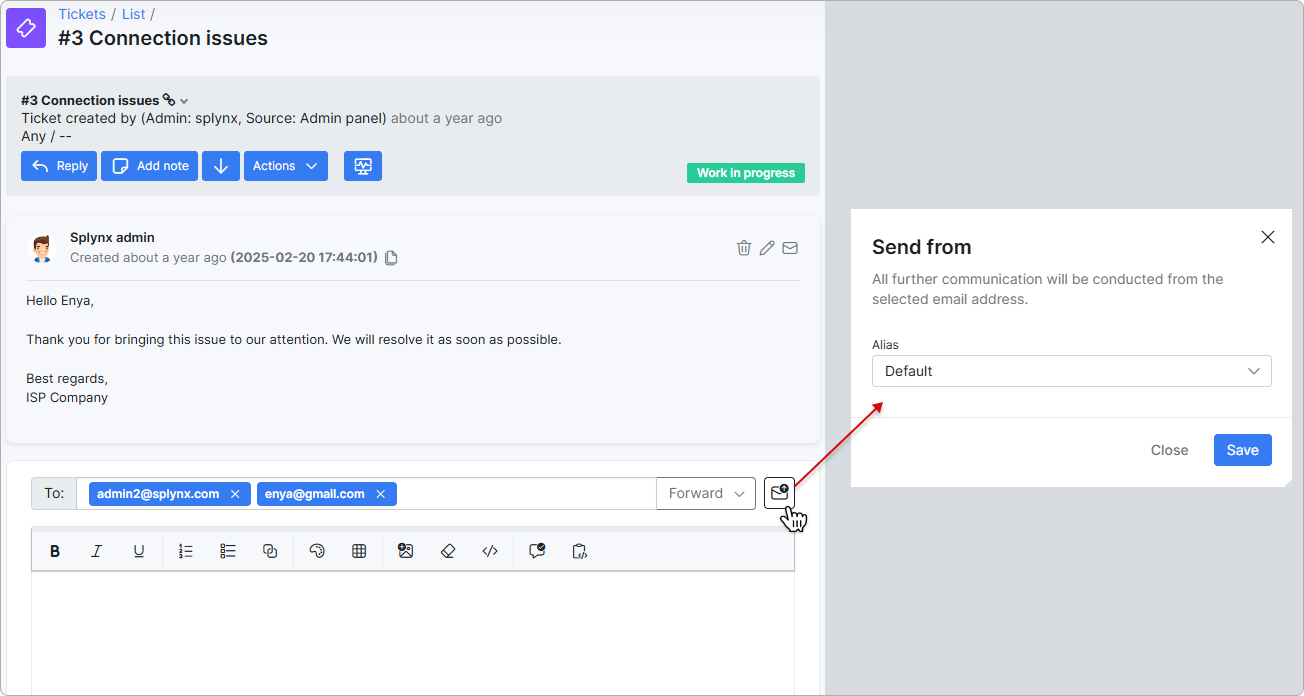Click the Bold formatting icon

tap(55, 551)
